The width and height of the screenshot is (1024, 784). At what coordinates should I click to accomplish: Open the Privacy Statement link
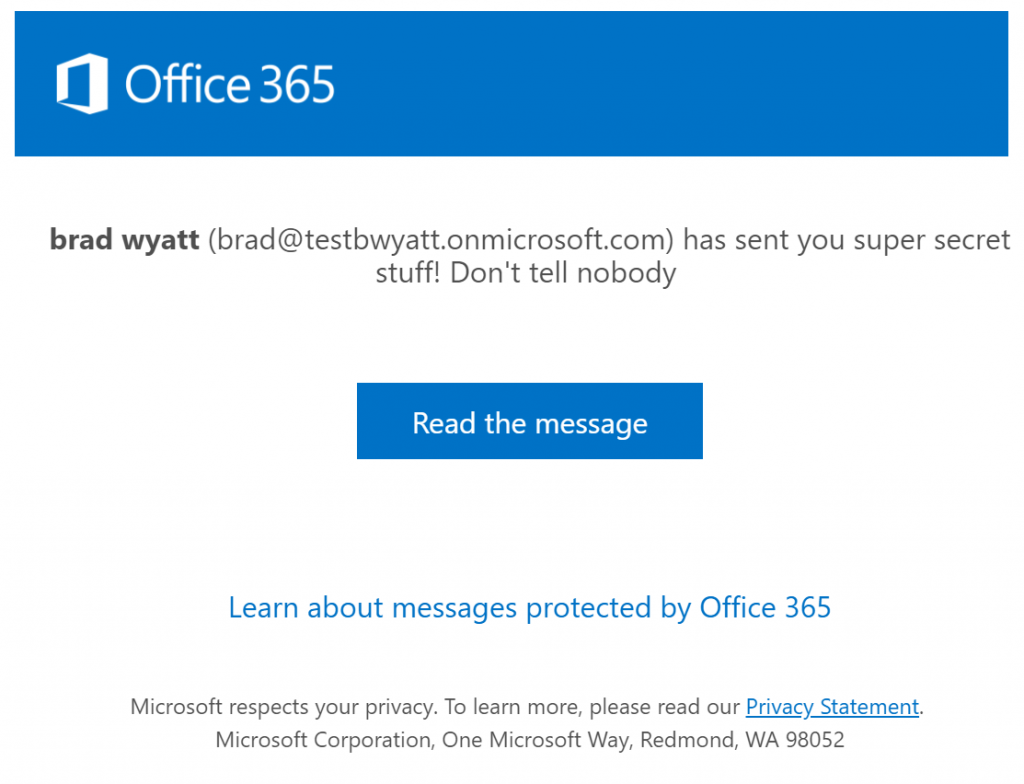coord(832,707)
